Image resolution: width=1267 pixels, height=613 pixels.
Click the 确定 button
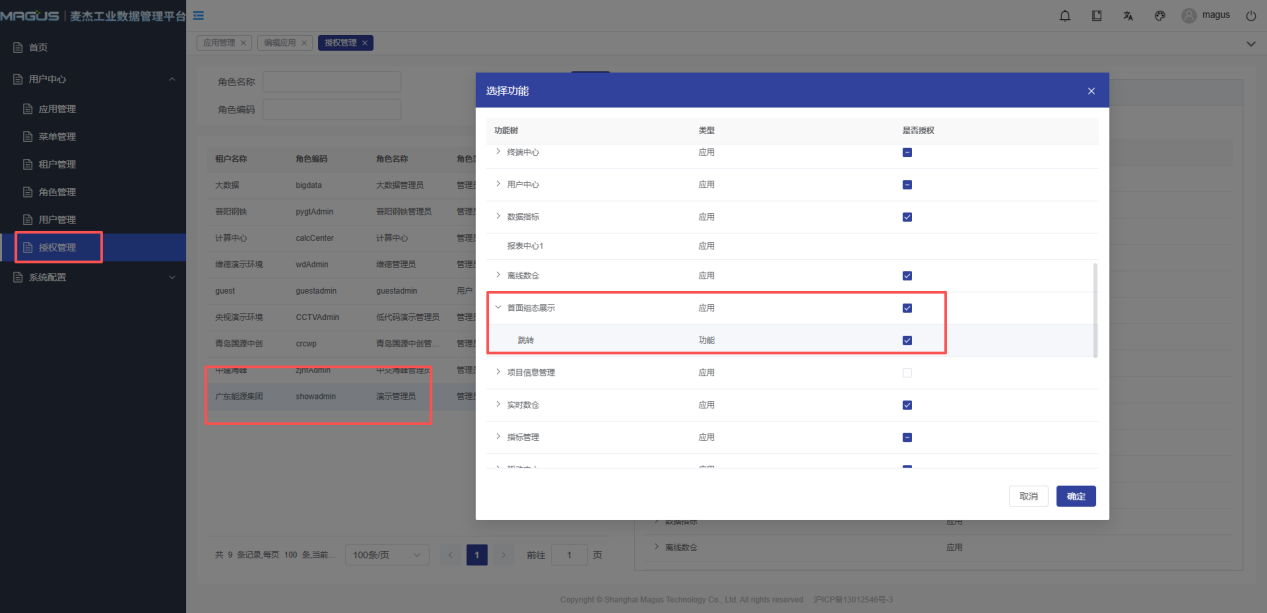tap(1076, 496)
